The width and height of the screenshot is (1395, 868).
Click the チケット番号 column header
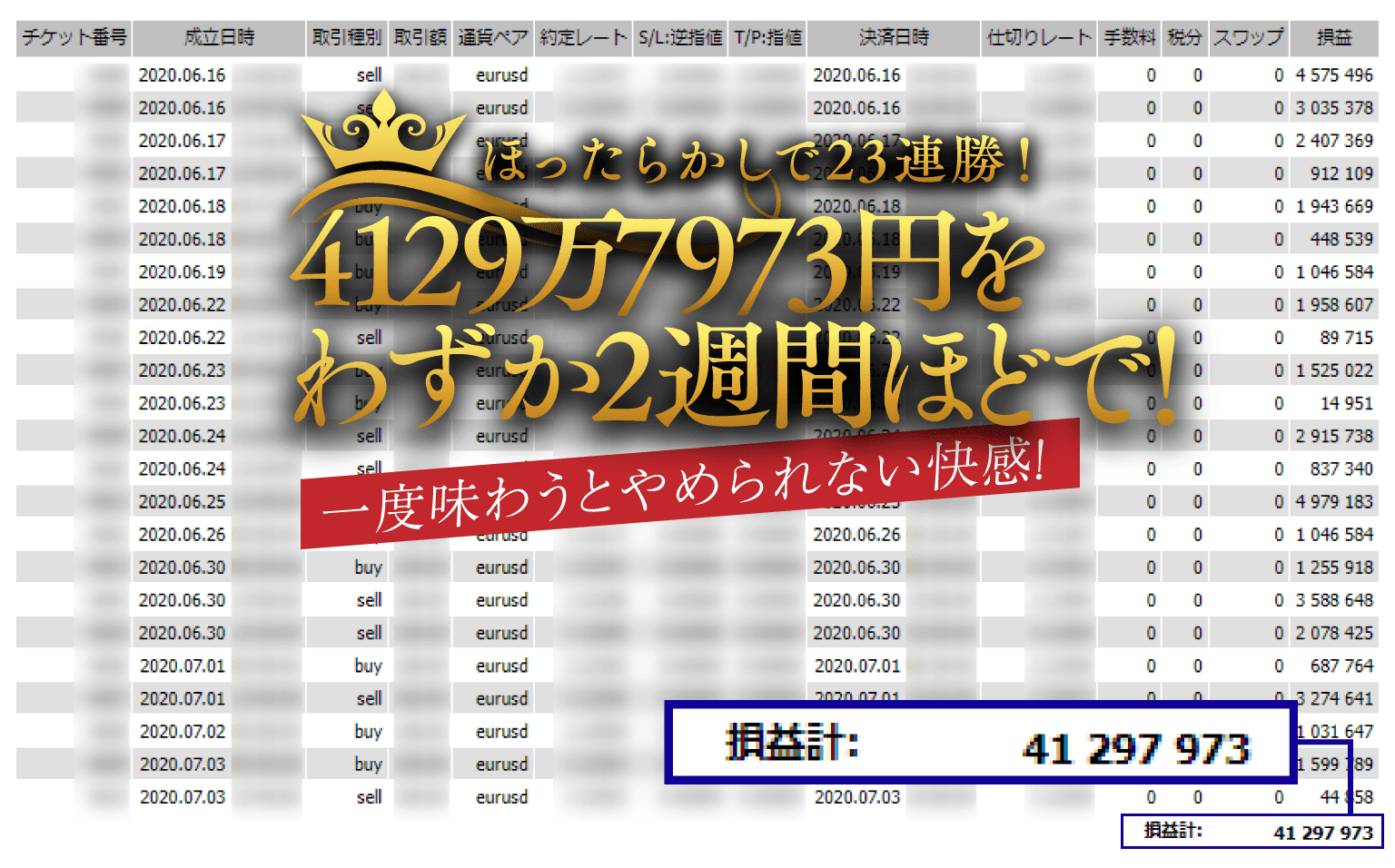click(x=74, y=37)
